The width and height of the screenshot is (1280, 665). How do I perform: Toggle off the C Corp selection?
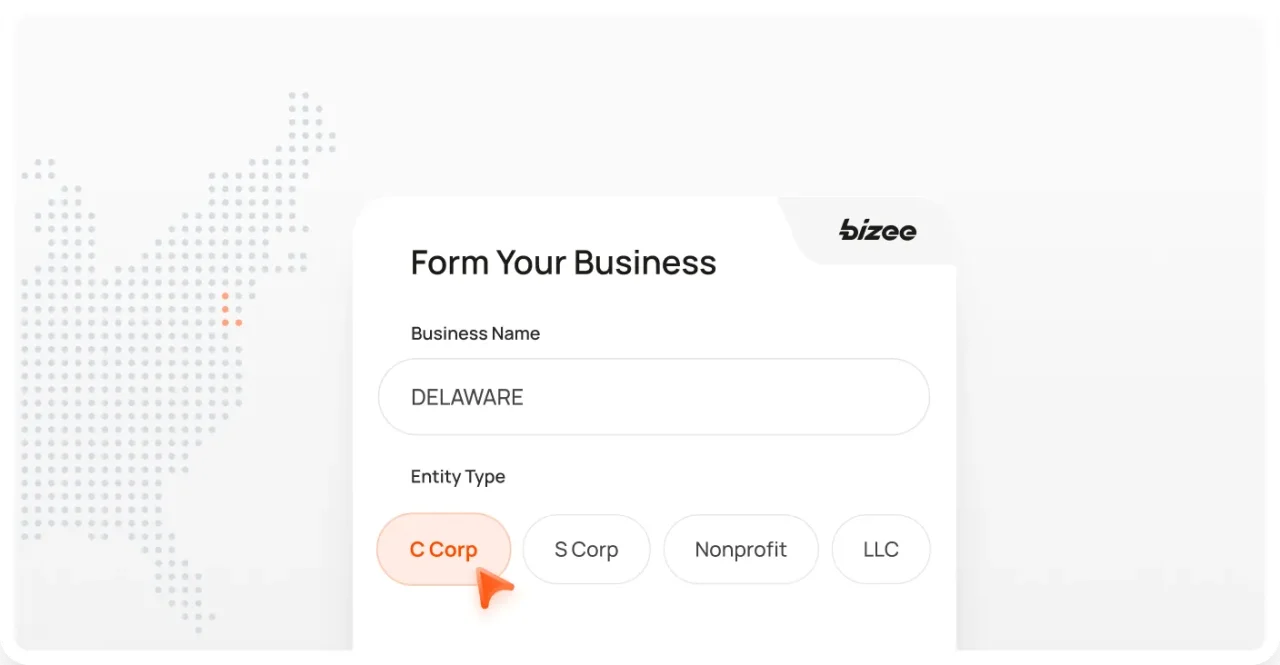443,549
